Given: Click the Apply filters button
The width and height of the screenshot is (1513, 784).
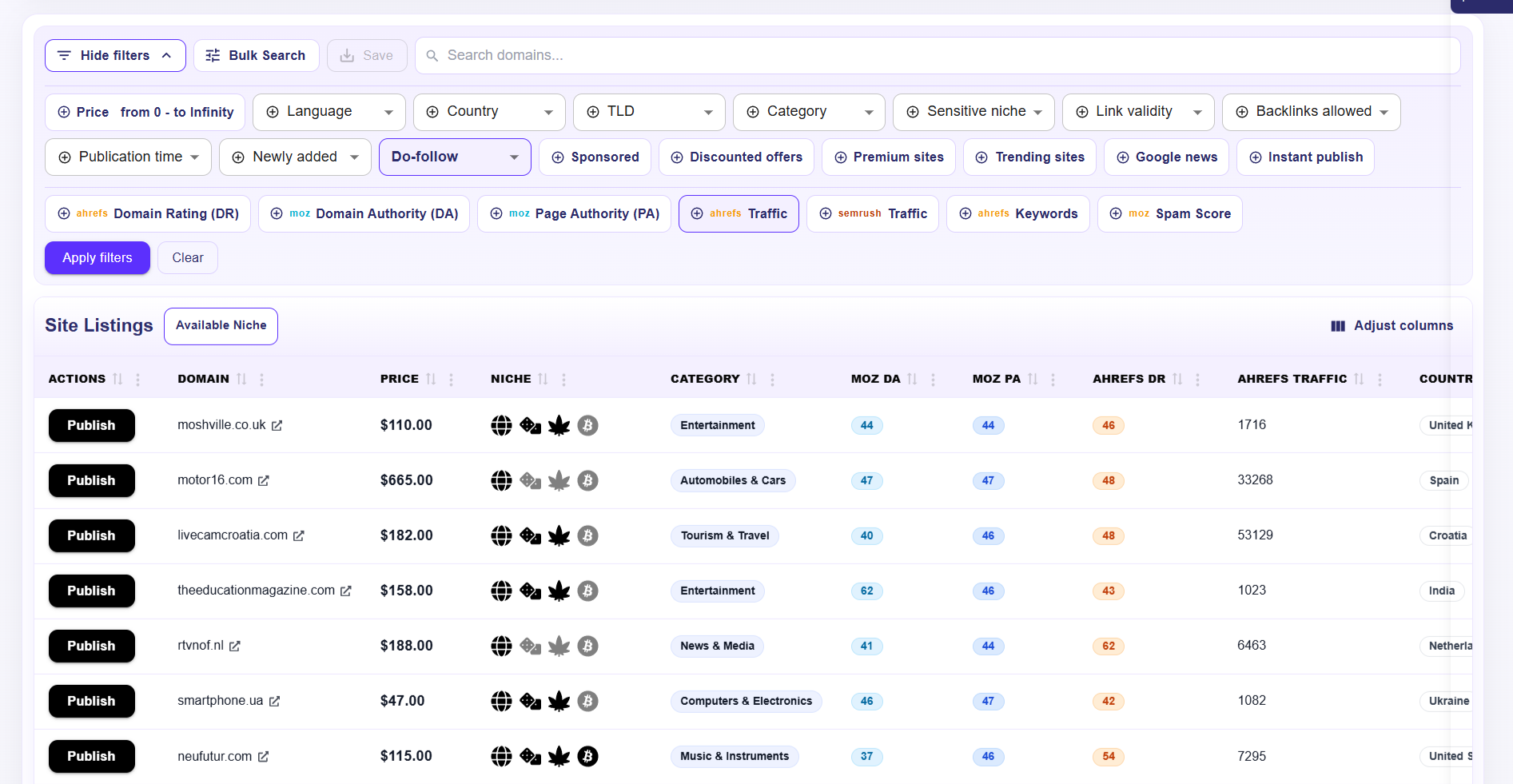Looking at the screenshot, I should [x=97, y=257].
